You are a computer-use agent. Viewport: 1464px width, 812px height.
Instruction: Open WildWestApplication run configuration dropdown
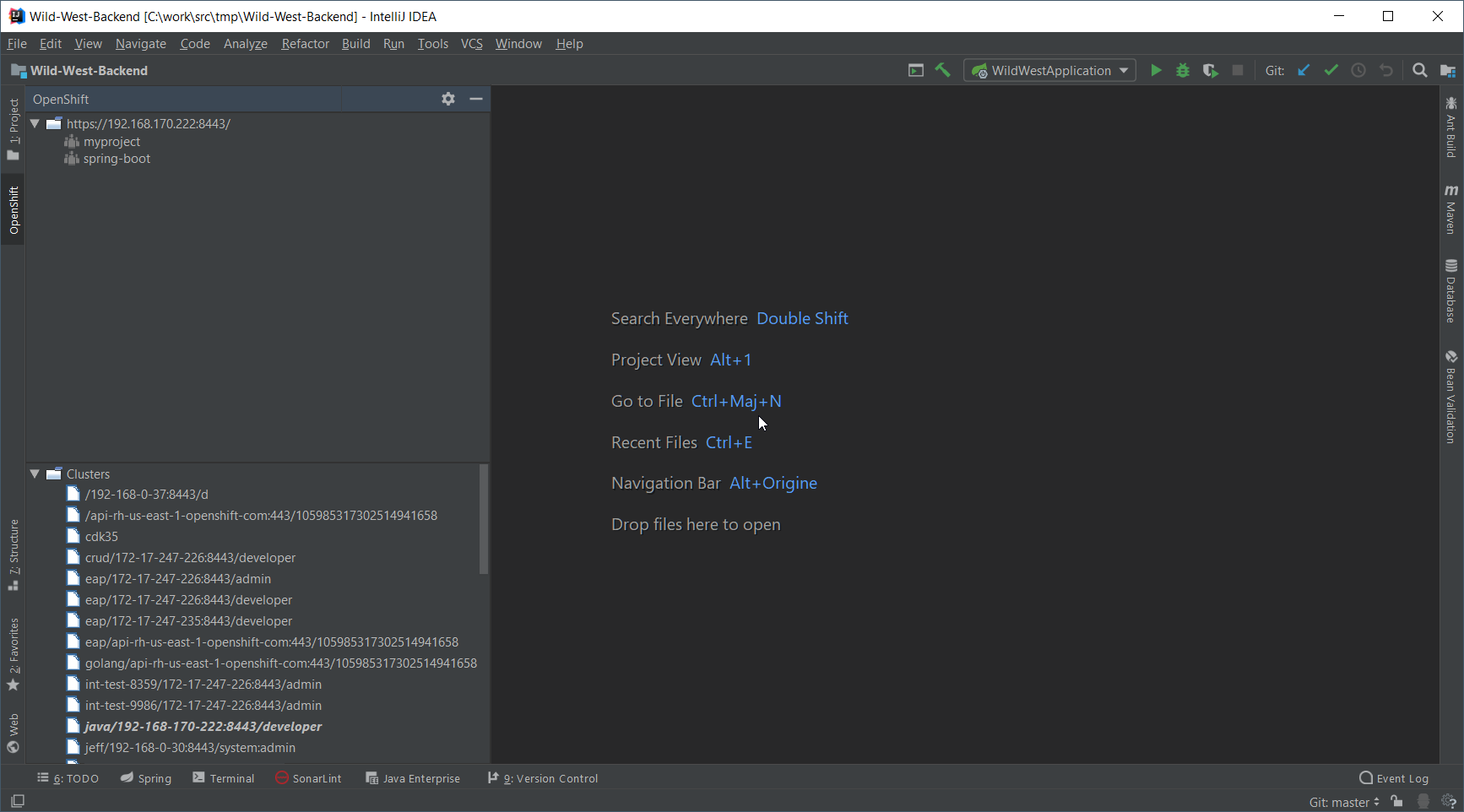pos(1049,71)
